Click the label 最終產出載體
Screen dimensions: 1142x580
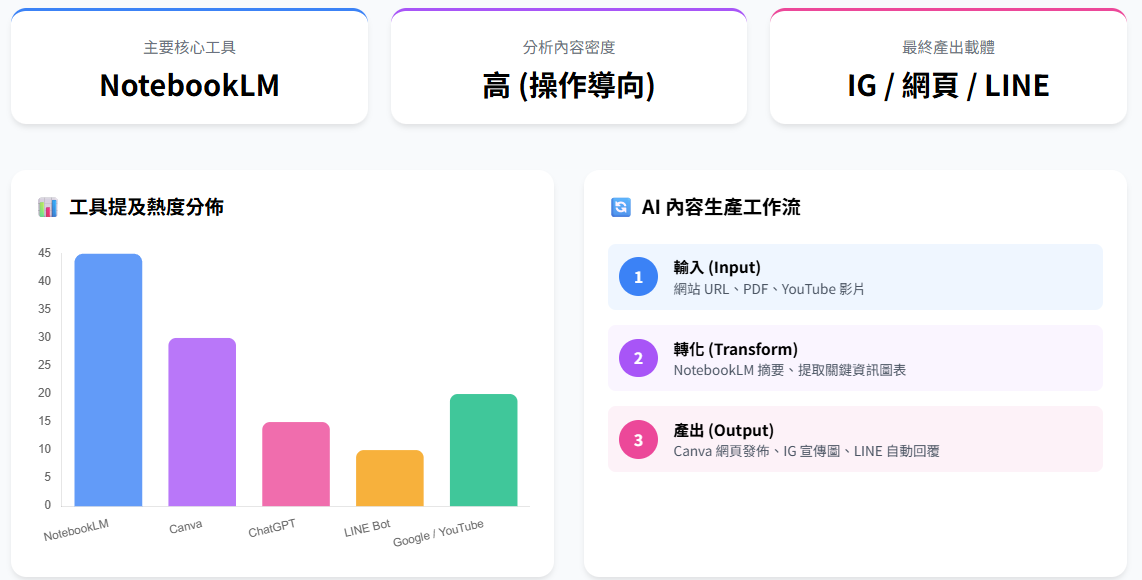(x=948, y=47)
